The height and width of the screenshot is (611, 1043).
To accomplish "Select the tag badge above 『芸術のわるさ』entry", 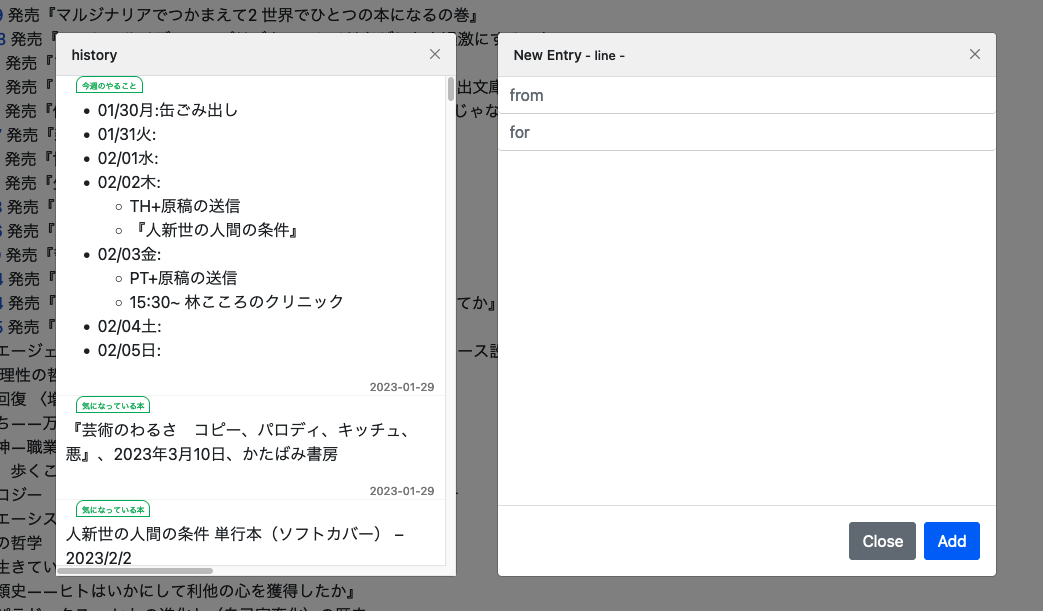I will 113,406.
